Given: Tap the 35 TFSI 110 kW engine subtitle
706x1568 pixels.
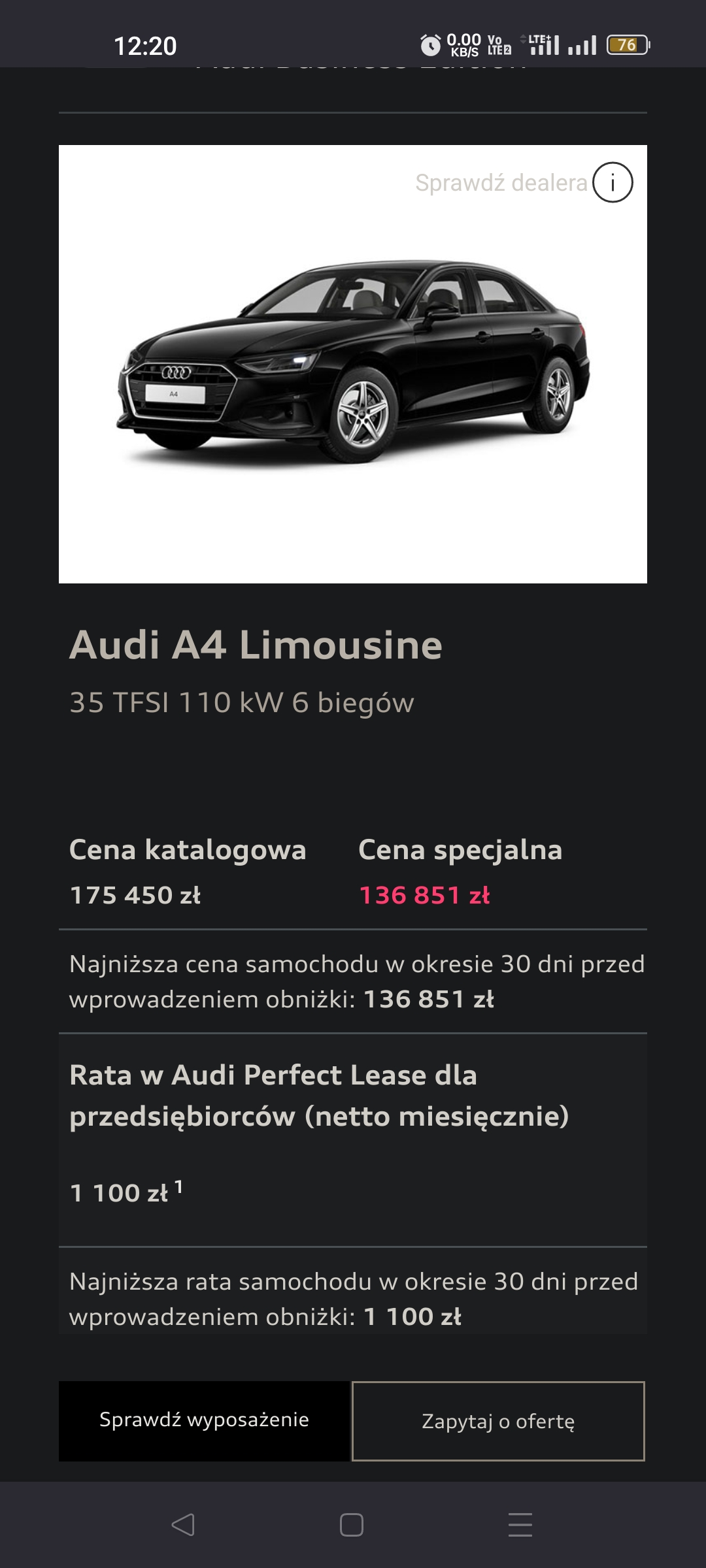Looking at the screenshot, I should (242, 703).
